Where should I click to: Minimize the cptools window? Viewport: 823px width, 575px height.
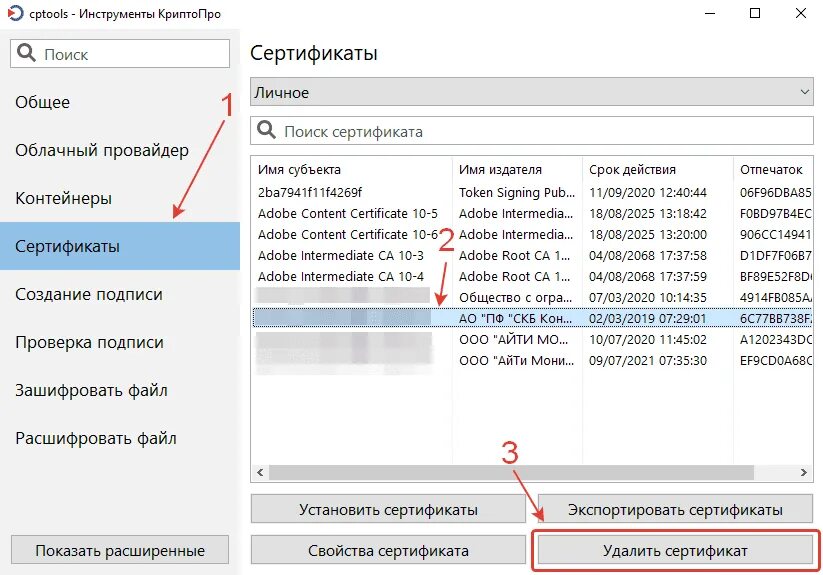click(x=710, y=13)
